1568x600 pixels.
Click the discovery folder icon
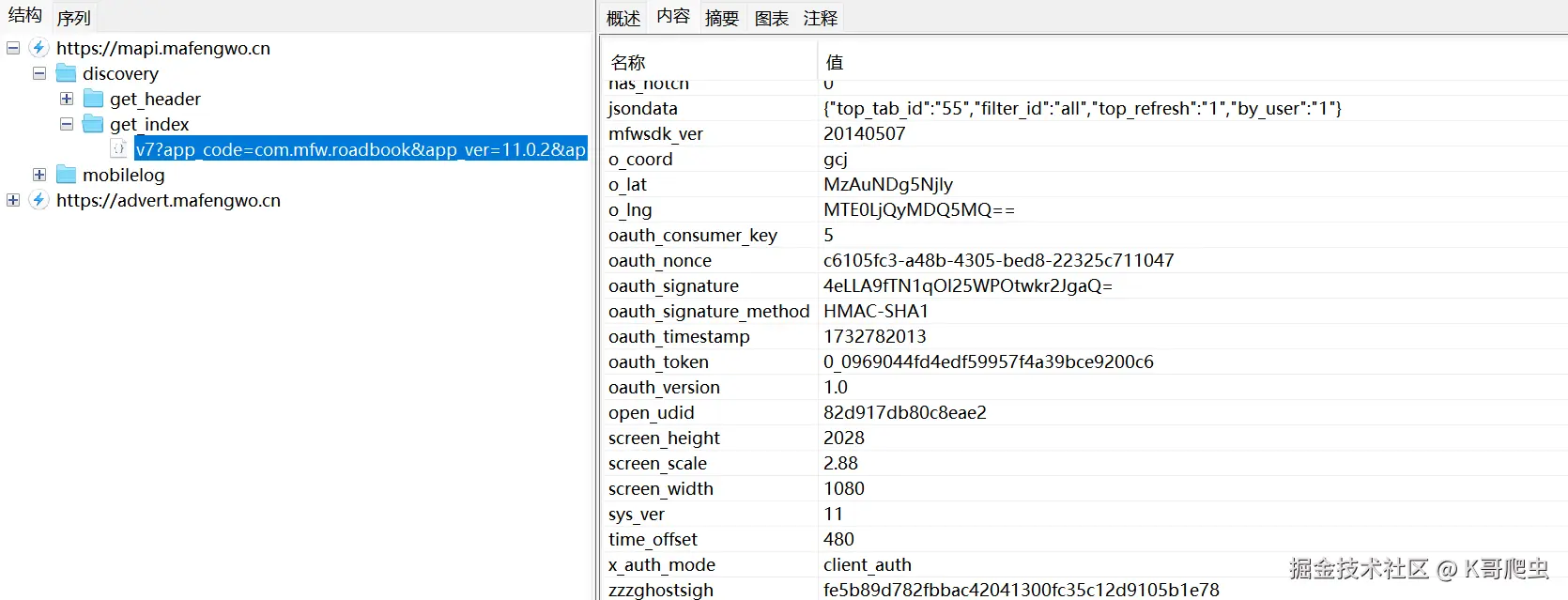[x=66, y=73]
